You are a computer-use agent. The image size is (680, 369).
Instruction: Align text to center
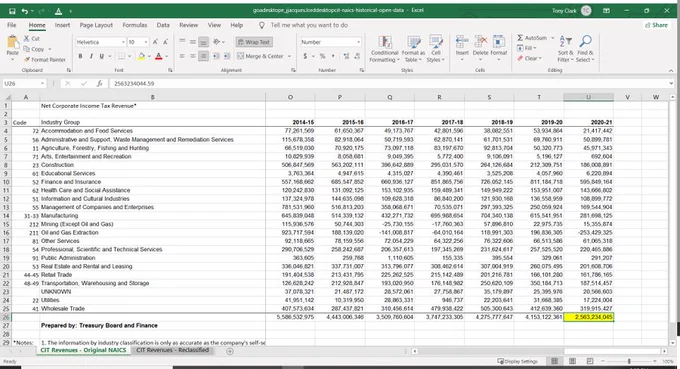click(193, 56)
